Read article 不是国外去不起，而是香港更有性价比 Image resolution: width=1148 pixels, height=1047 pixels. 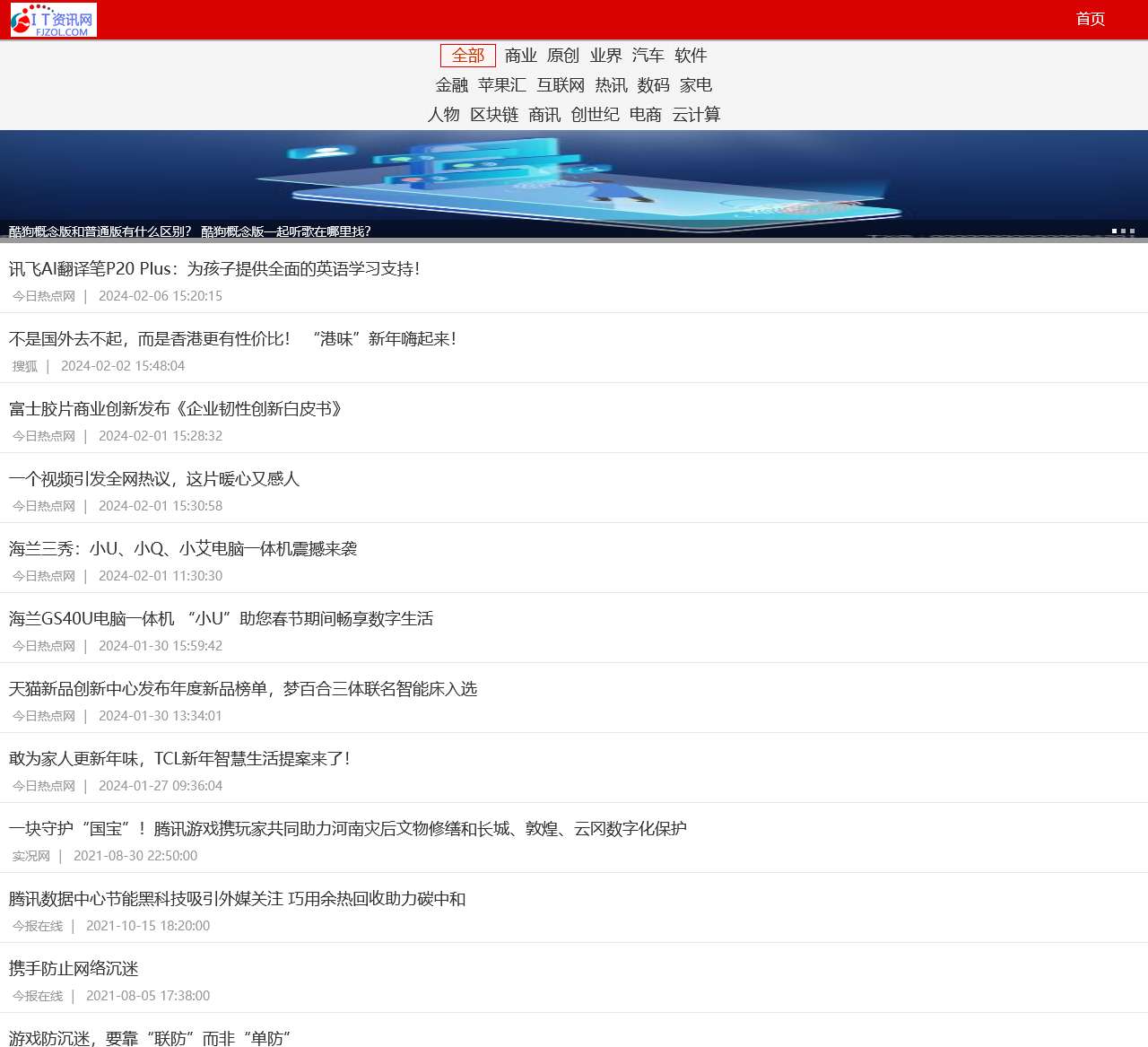[x=233, y=339]
